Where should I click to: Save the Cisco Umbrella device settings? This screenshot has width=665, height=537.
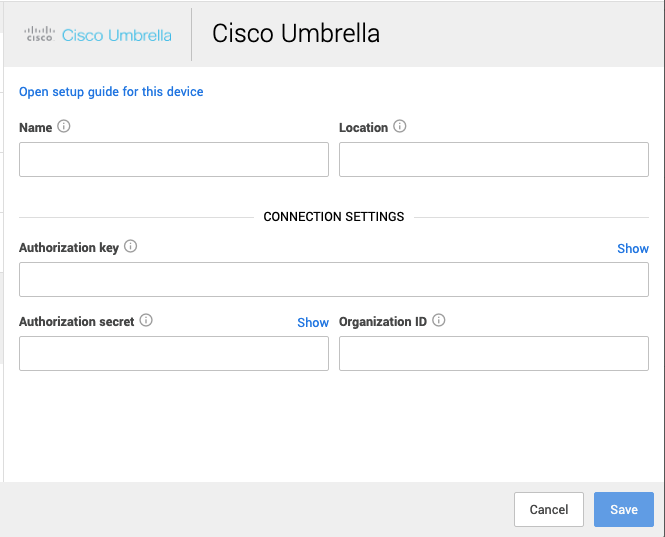coord(624,509)
